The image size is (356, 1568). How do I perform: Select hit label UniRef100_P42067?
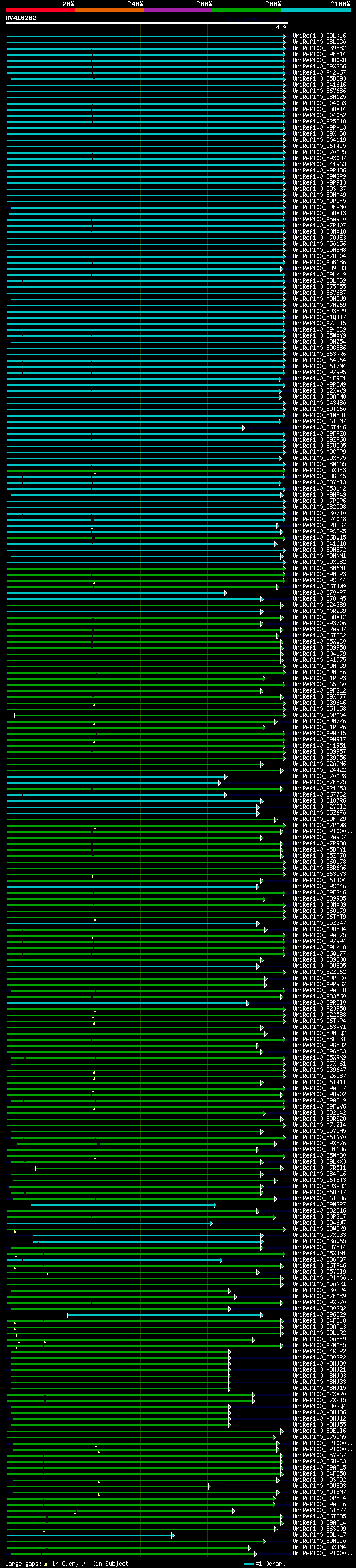[x=319, y=72]
